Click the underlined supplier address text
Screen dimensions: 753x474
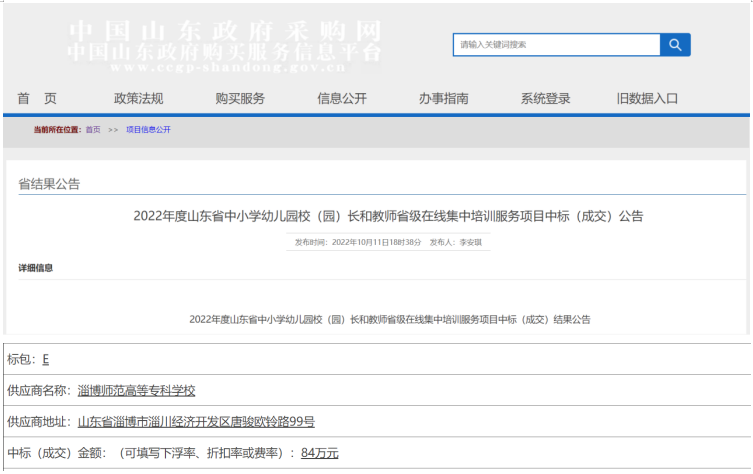[196, 421]
